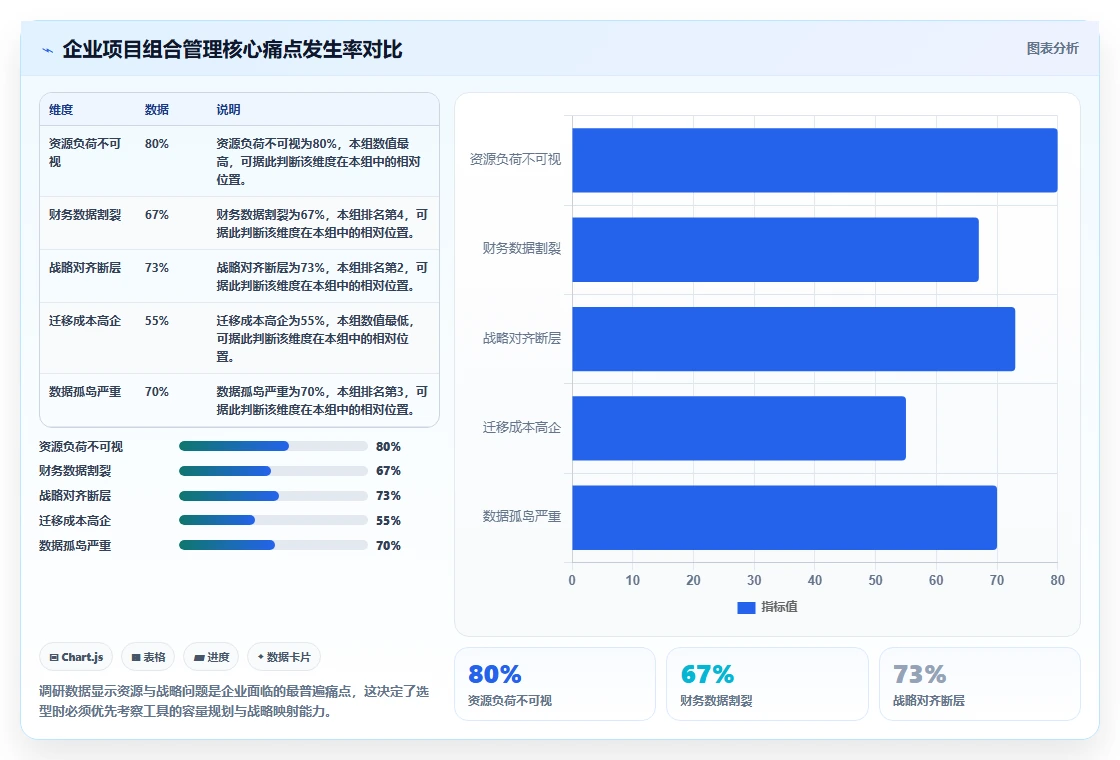Screen dimensions: 1120x760
Task: Click the 说明 column header
Action: [x=228, y=109]
